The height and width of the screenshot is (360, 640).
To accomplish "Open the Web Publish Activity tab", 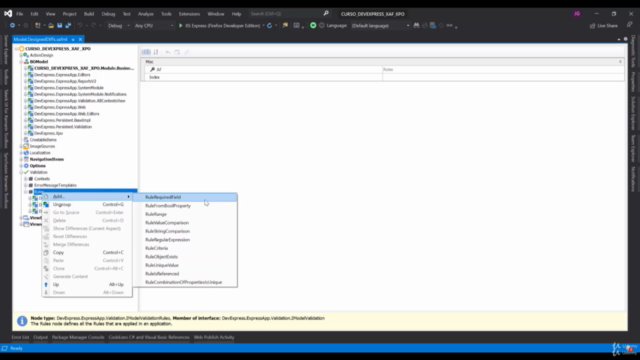I will [x=214, y=338].
